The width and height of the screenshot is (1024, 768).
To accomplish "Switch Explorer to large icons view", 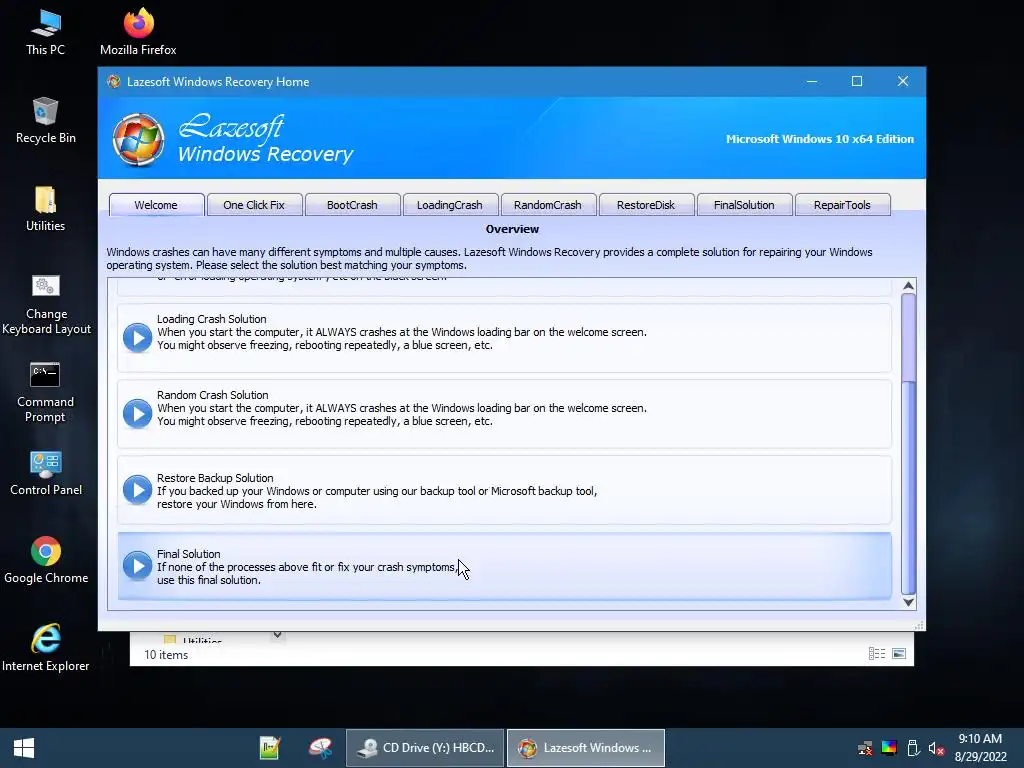I will 899,654.
